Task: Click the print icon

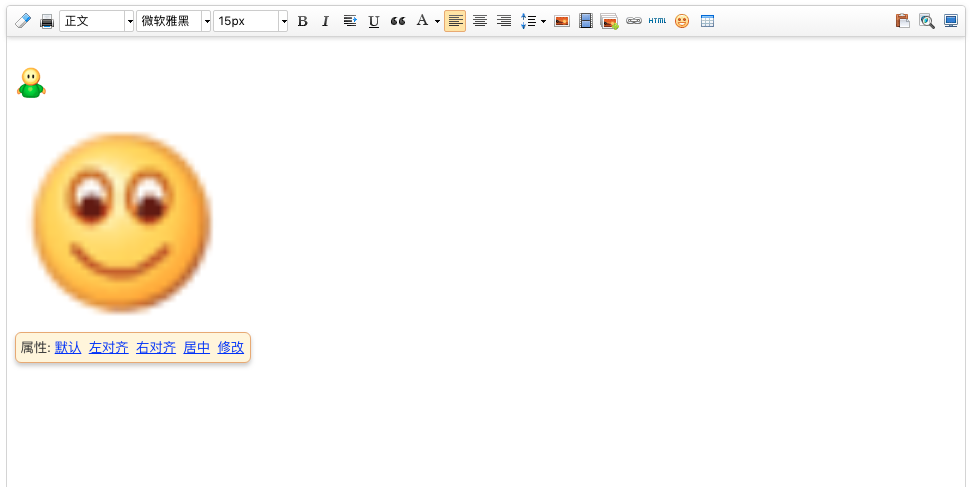Action: point(47,21)
